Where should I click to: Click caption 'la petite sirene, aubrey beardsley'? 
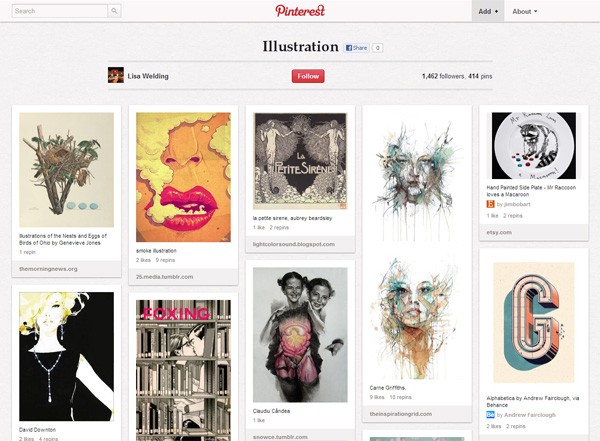(292, 218)
